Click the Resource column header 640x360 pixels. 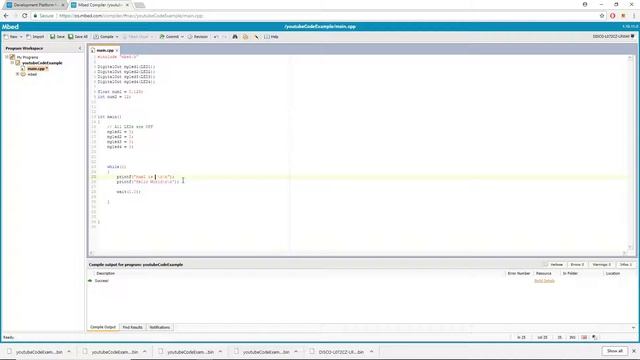(543, 273)
